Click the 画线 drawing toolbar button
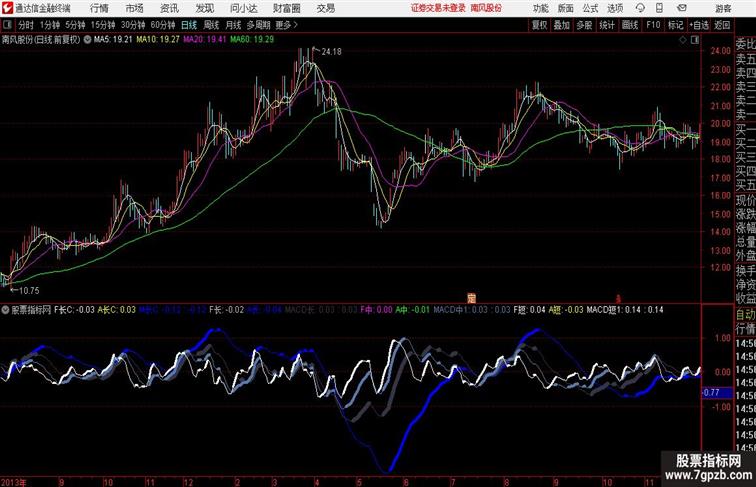The width and height of the screenshot is (756, 487). pyautogui.click(x=630, y=25)
